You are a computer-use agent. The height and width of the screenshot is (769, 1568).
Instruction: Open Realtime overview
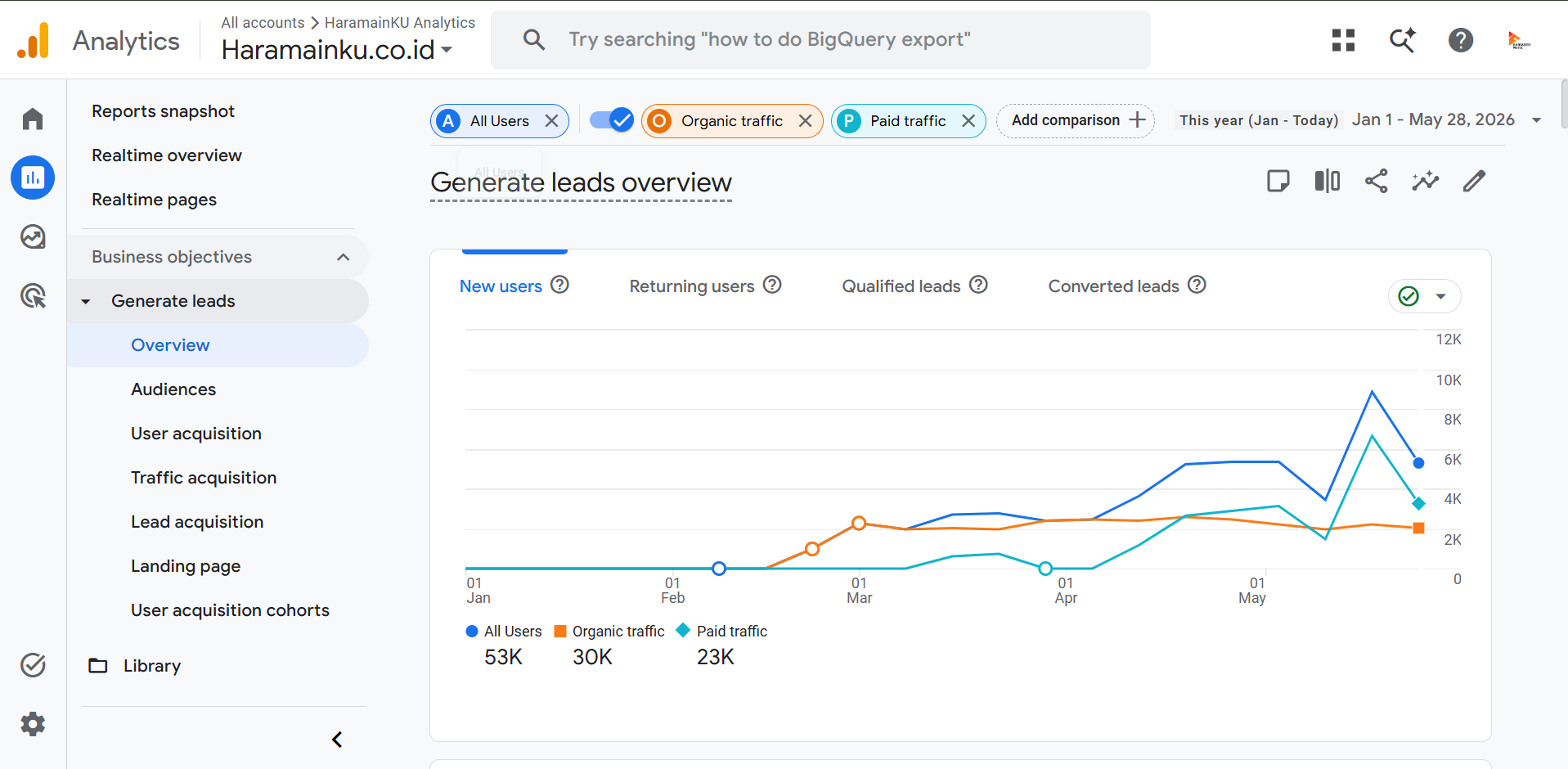(167, 155)
